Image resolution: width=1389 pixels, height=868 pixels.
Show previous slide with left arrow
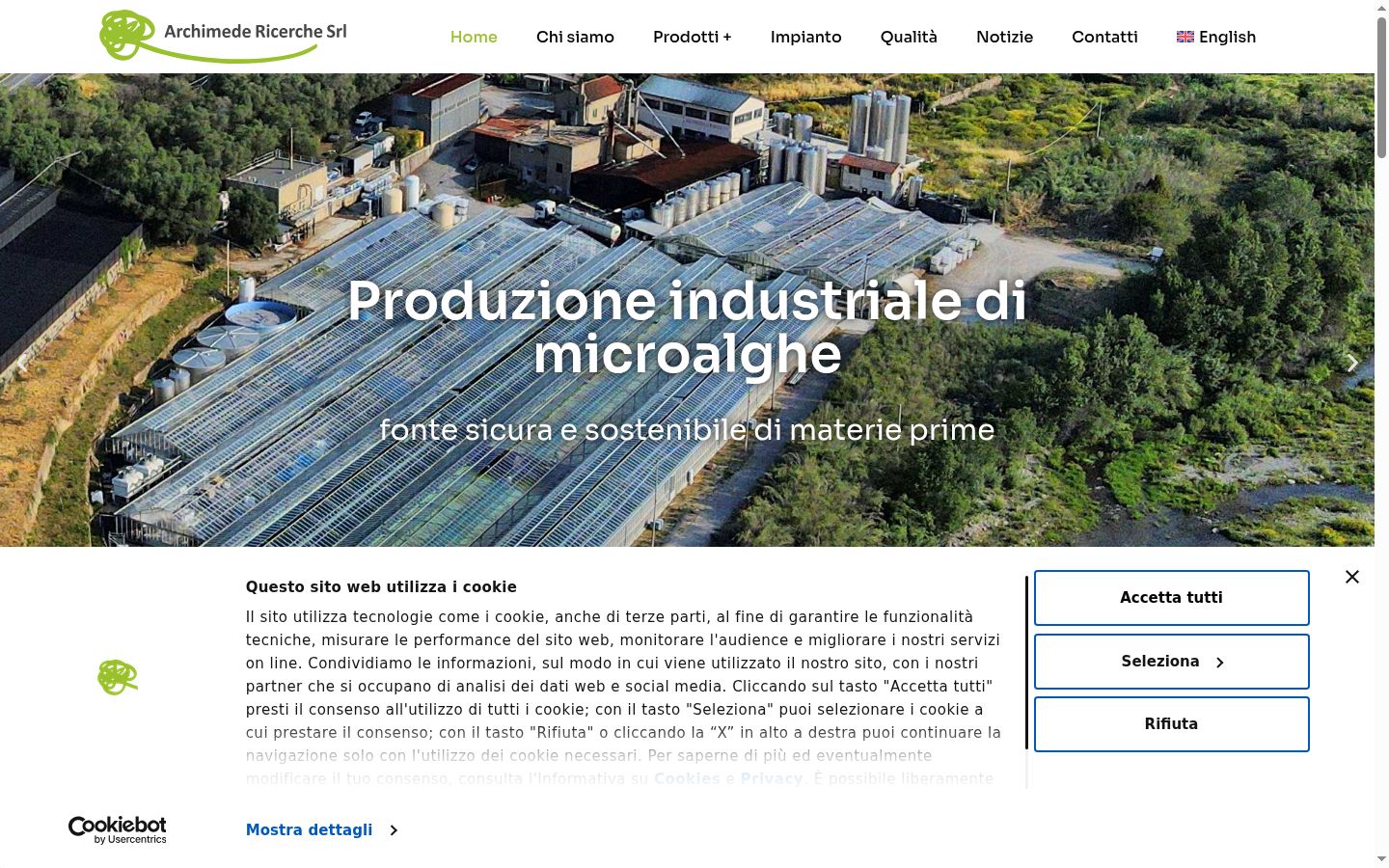tap(21, 363)
